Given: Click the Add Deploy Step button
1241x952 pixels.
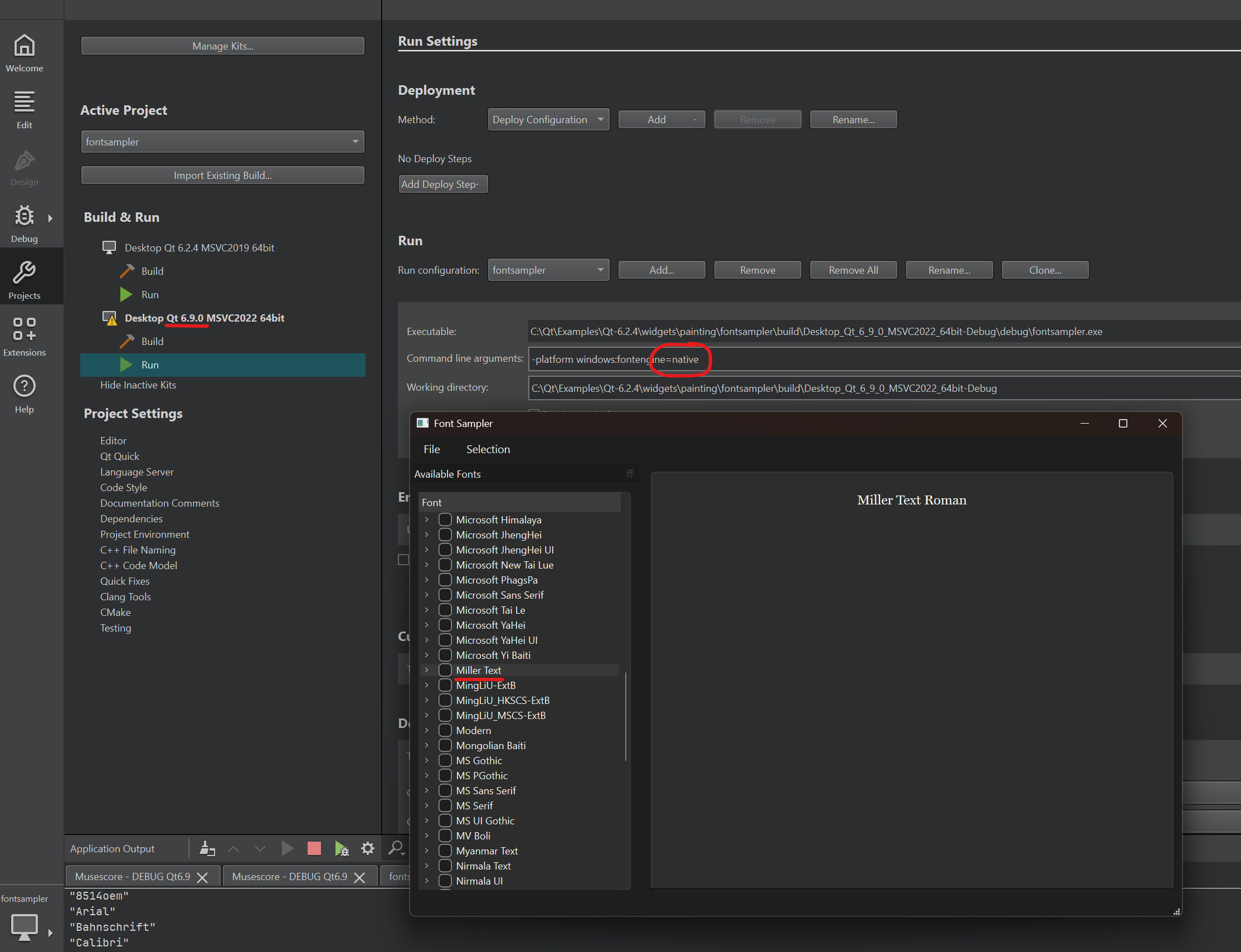Looking at the screenshot, I should click(443, 184).
